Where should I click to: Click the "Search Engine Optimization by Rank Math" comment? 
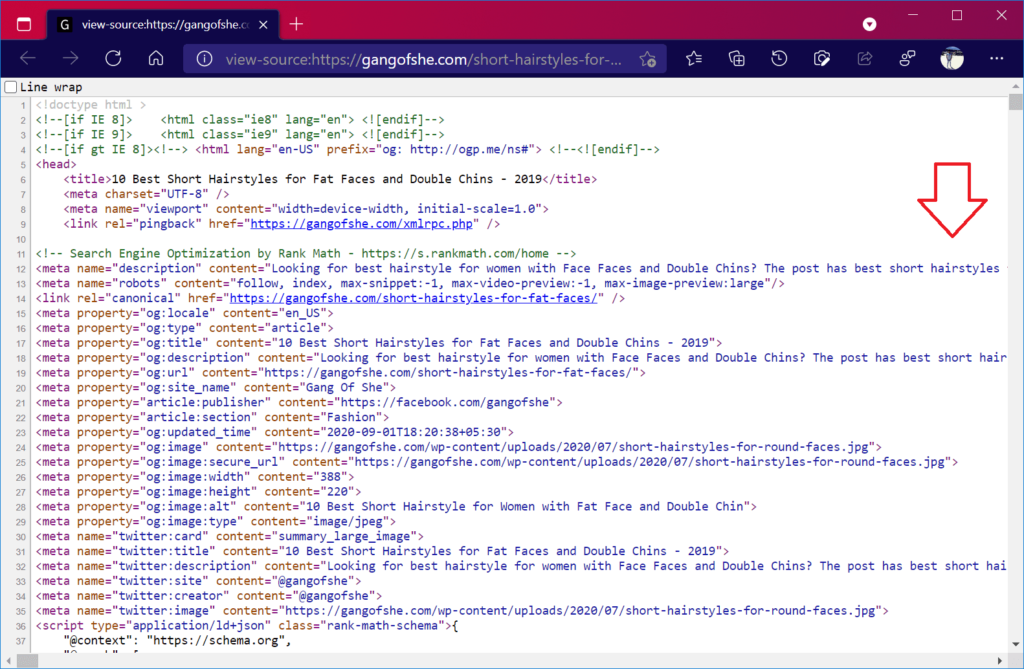[x=306, y=253]
